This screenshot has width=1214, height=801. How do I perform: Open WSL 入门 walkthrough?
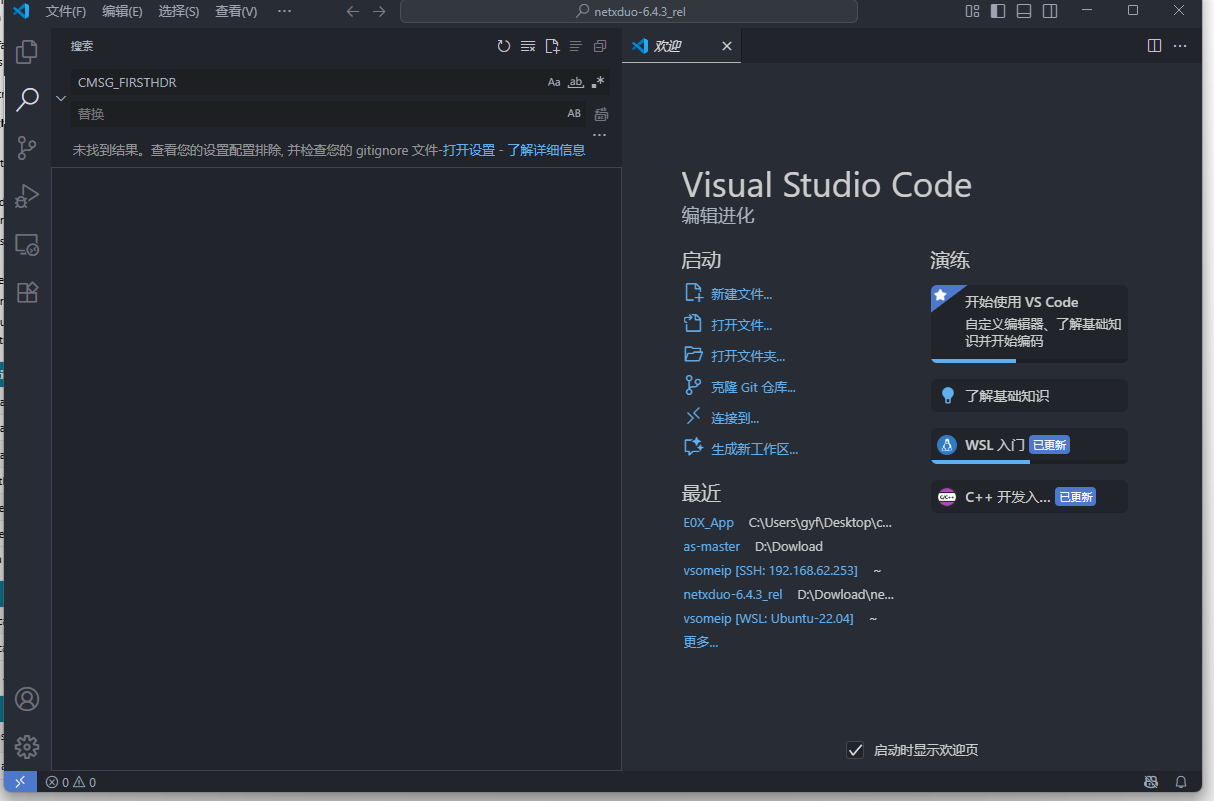[1029, 446]
